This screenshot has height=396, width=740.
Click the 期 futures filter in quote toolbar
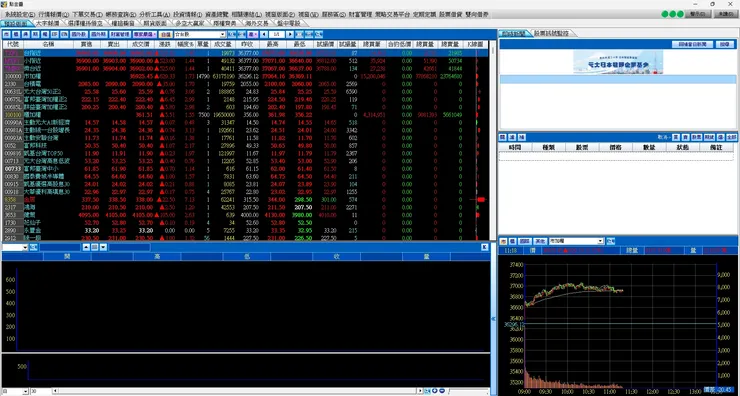click(x=35, y=34)
